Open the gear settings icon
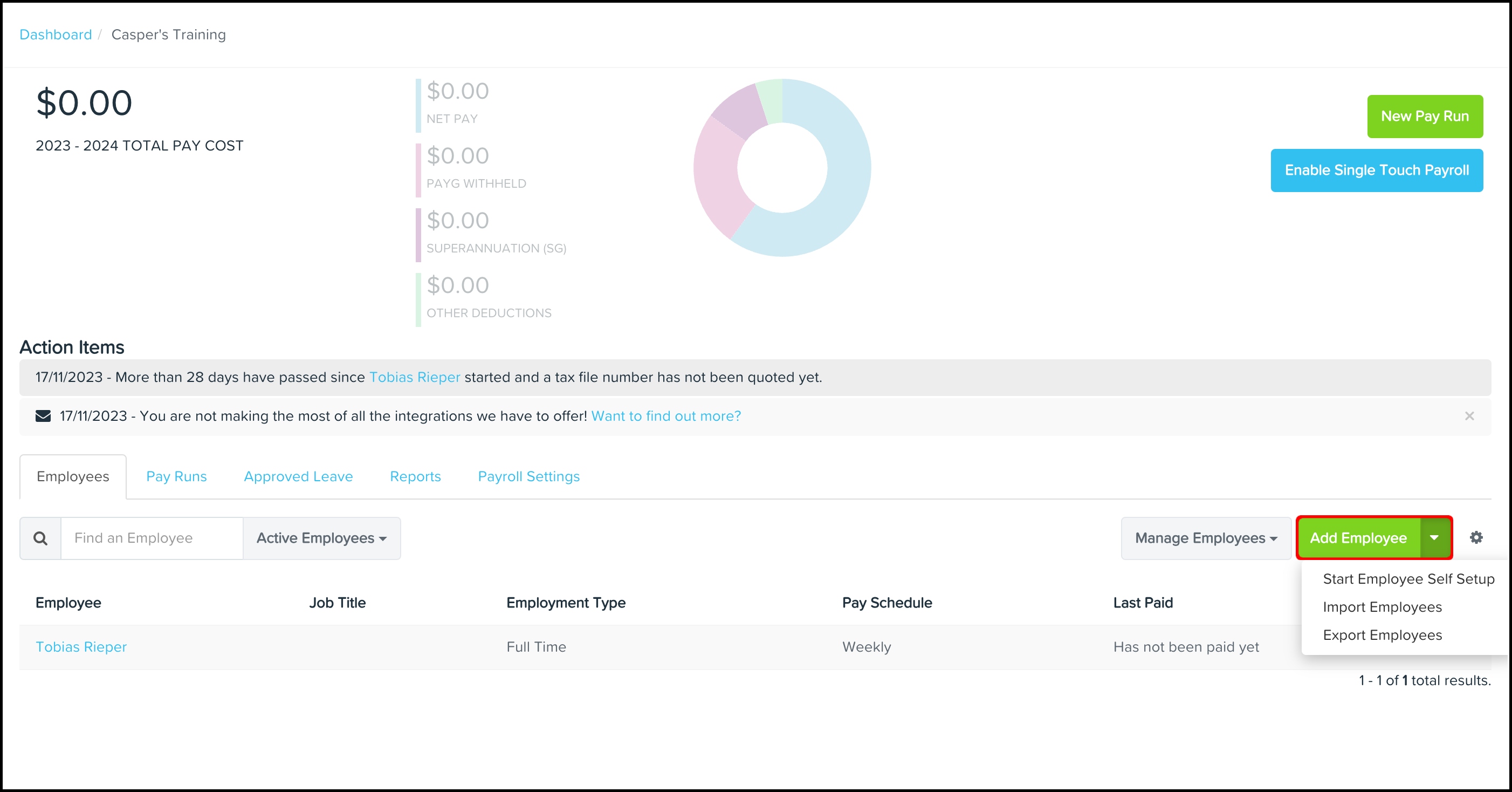The image size is (1512, 792). [1476, 538]
